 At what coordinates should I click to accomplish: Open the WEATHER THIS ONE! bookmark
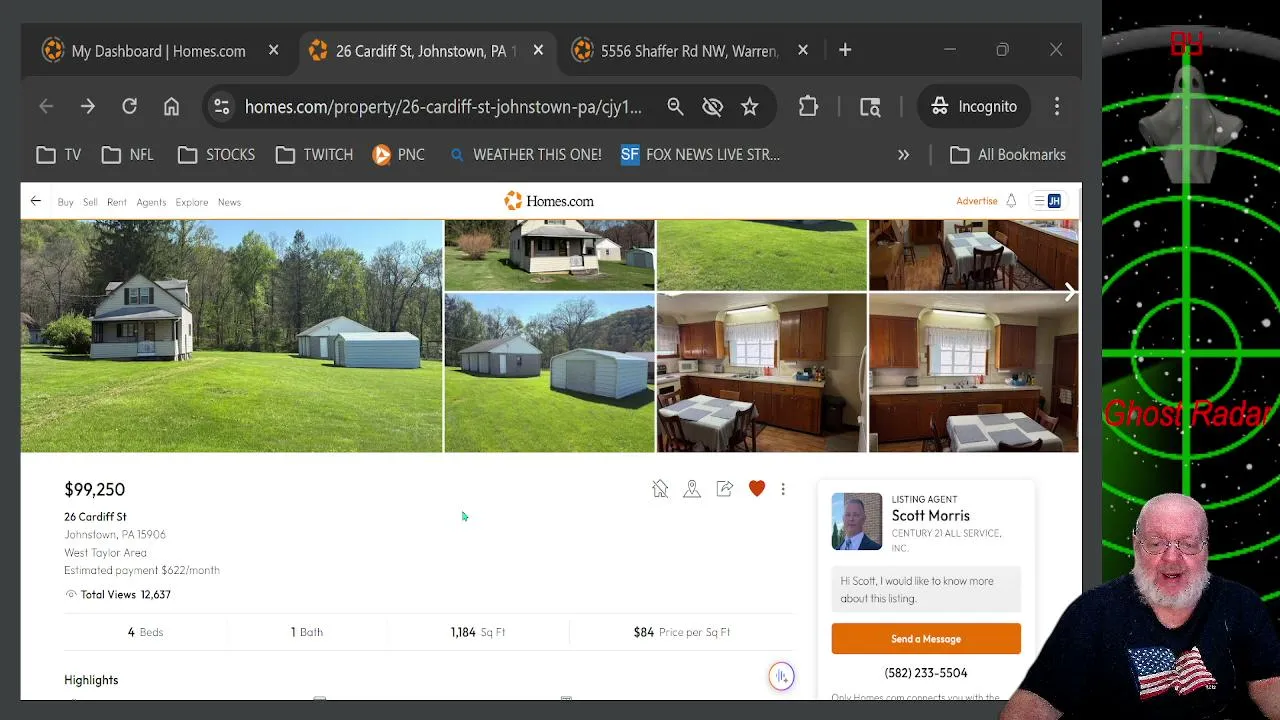[526, 155]
